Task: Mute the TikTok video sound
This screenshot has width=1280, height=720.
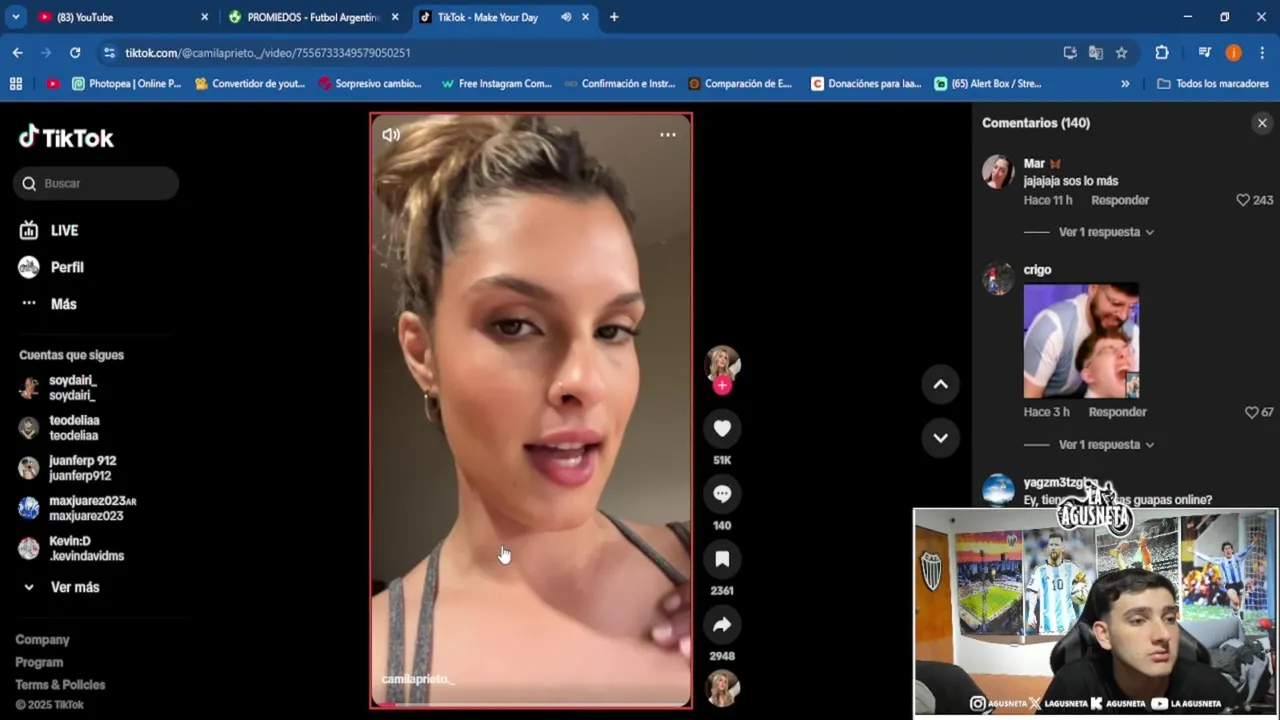Action: click(x=391, y=135)
